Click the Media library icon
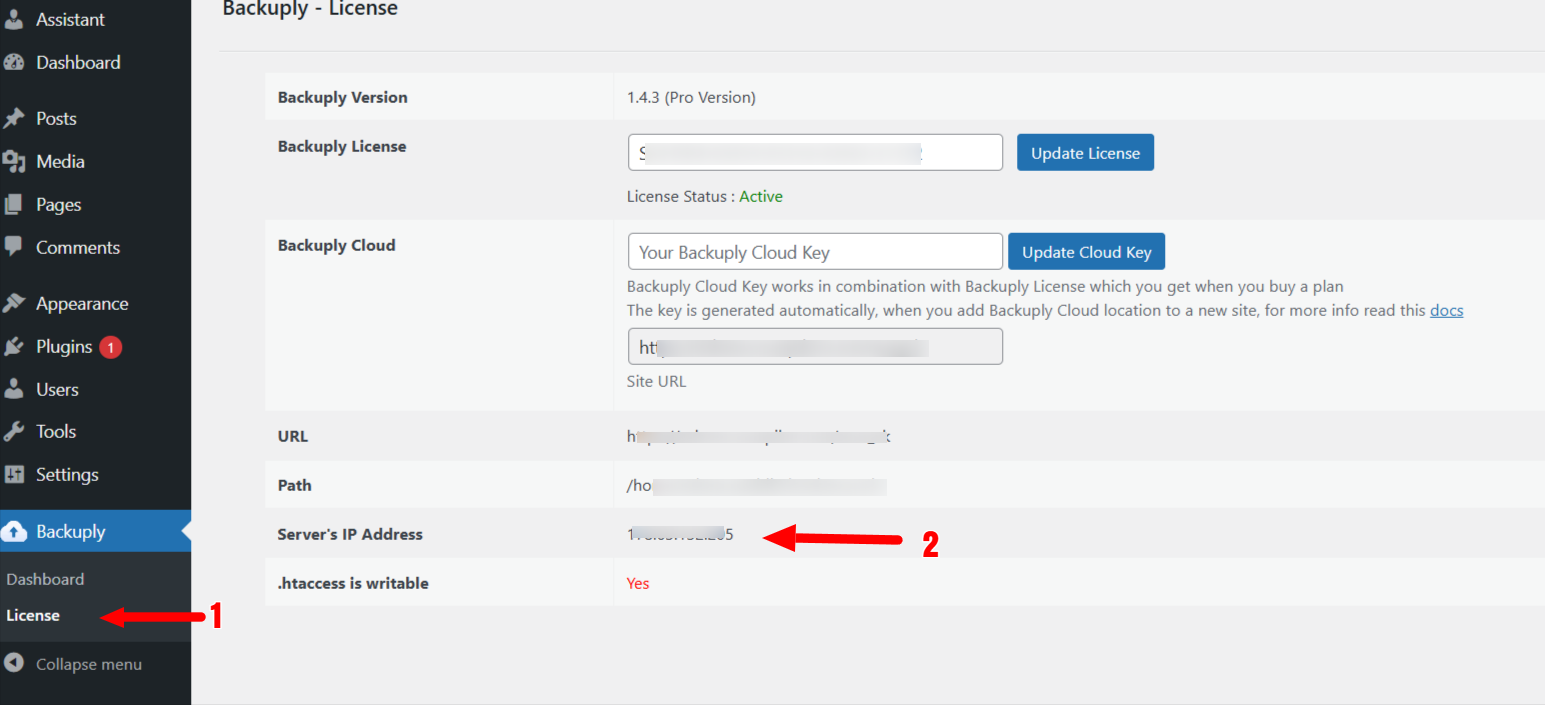1545x705 pixels. (x=14, y=161)
